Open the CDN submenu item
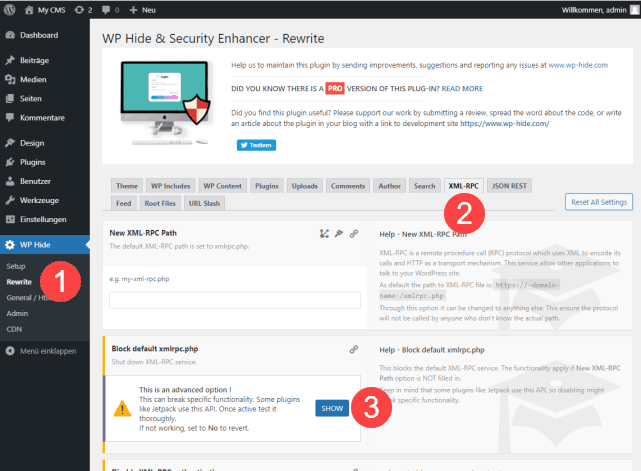The width and height of the screenshot is (641, 471). (14, 329)
